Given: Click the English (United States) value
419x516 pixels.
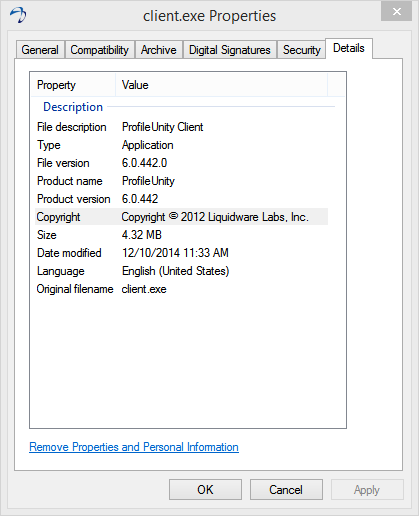Looking at the screenshot, I should (176, 271).
